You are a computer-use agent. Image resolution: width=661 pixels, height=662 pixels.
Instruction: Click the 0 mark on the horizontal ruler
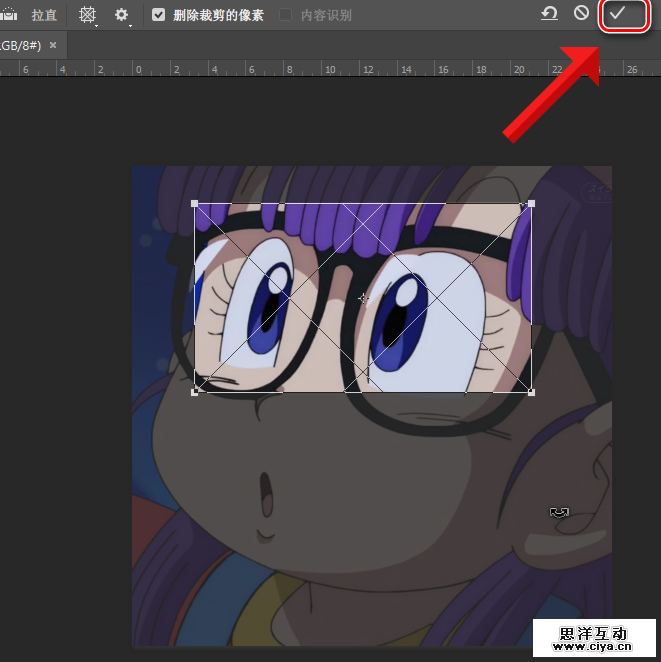click(x=138, y=70)
